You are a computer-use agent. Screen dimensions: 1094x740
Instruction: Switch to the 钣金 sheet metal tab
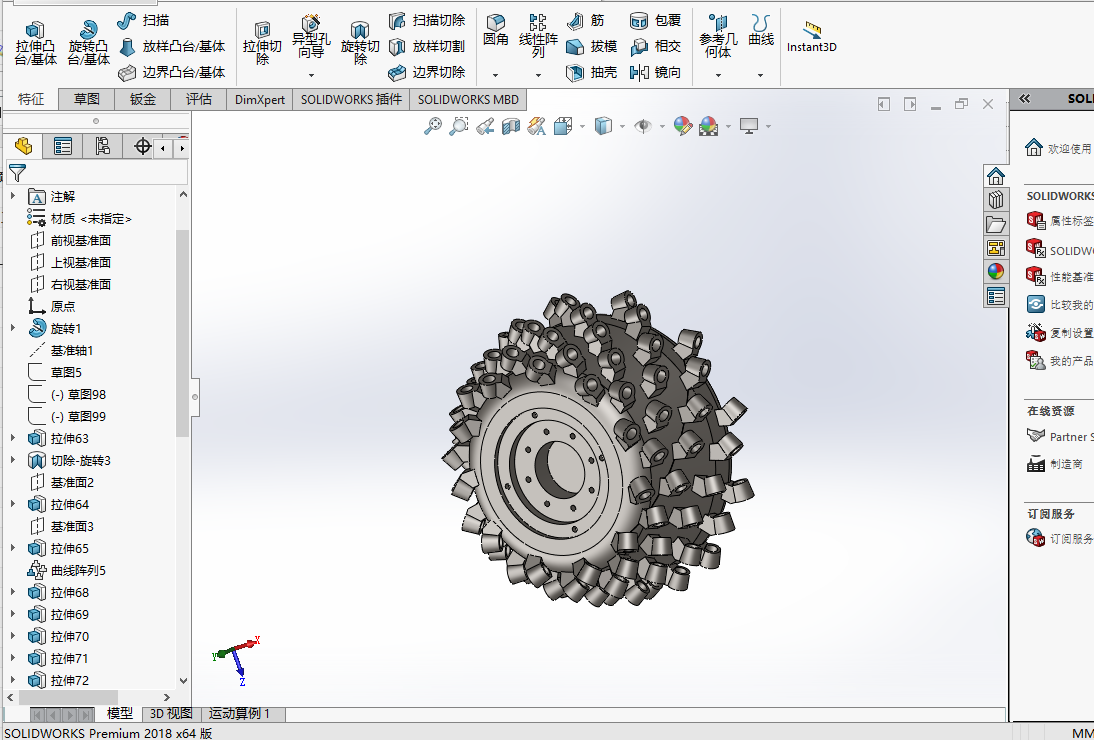click(x=143, y=99)
